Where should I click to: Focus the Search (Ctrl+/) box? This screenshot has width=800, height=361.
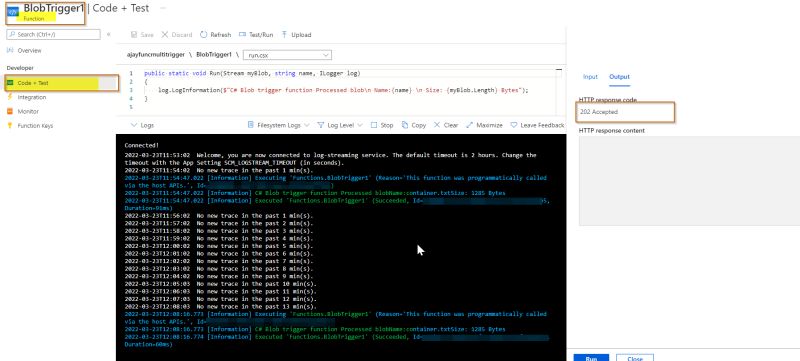(54, 35)
